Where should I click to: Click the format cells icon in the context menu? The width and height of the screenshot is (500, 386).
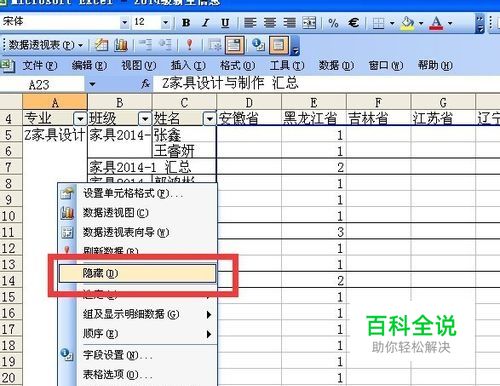click(67, 193)
